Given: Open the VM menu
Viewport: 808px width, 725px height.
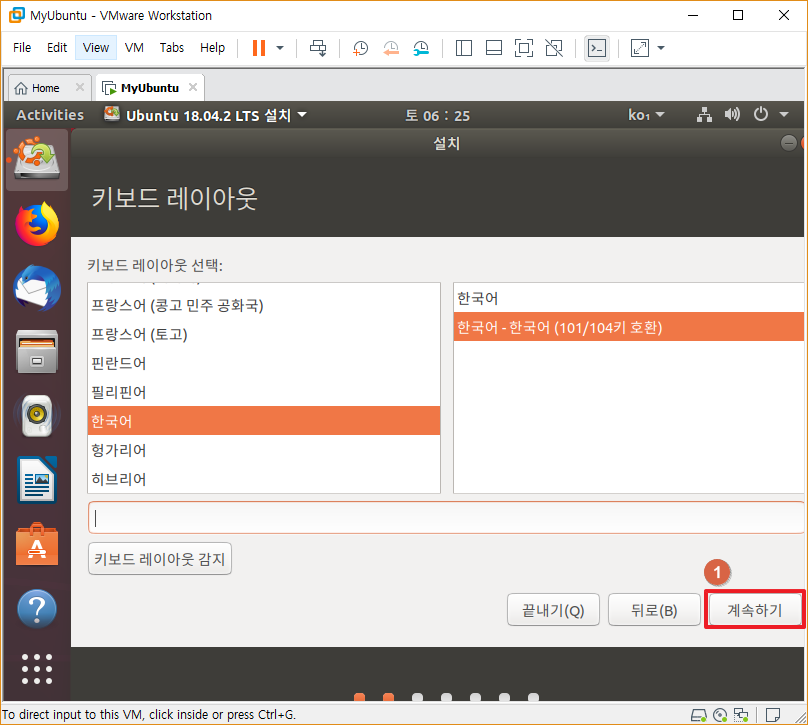Looking at the screenshot, I should coord(134,47).
